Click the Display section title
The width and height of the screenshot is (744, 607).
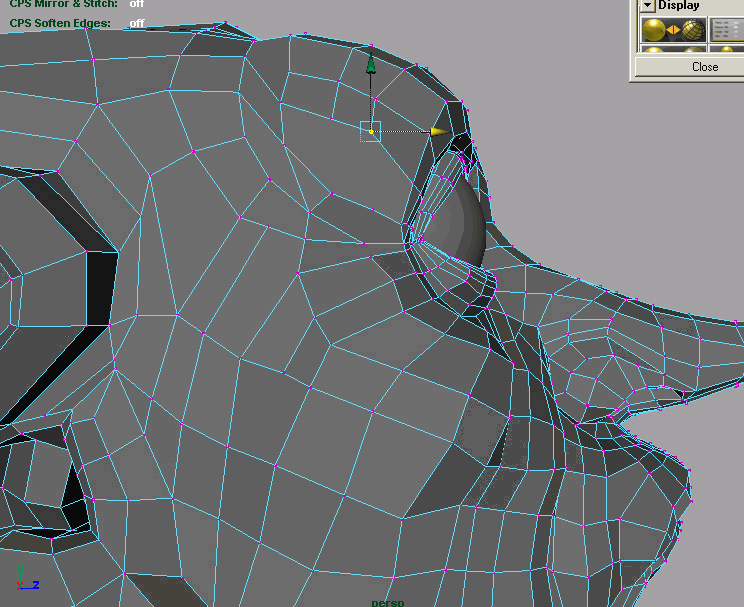[679, 6]
